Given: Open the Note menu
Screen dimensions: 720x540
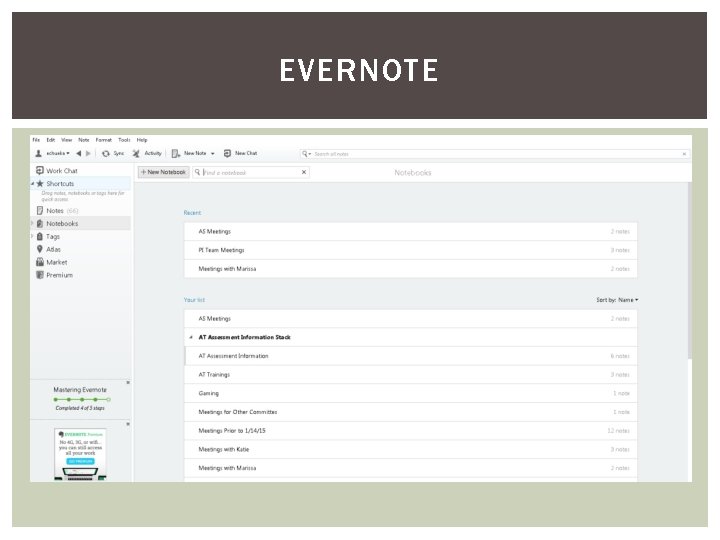Looking at the screenshot, I should pos(84,140).
